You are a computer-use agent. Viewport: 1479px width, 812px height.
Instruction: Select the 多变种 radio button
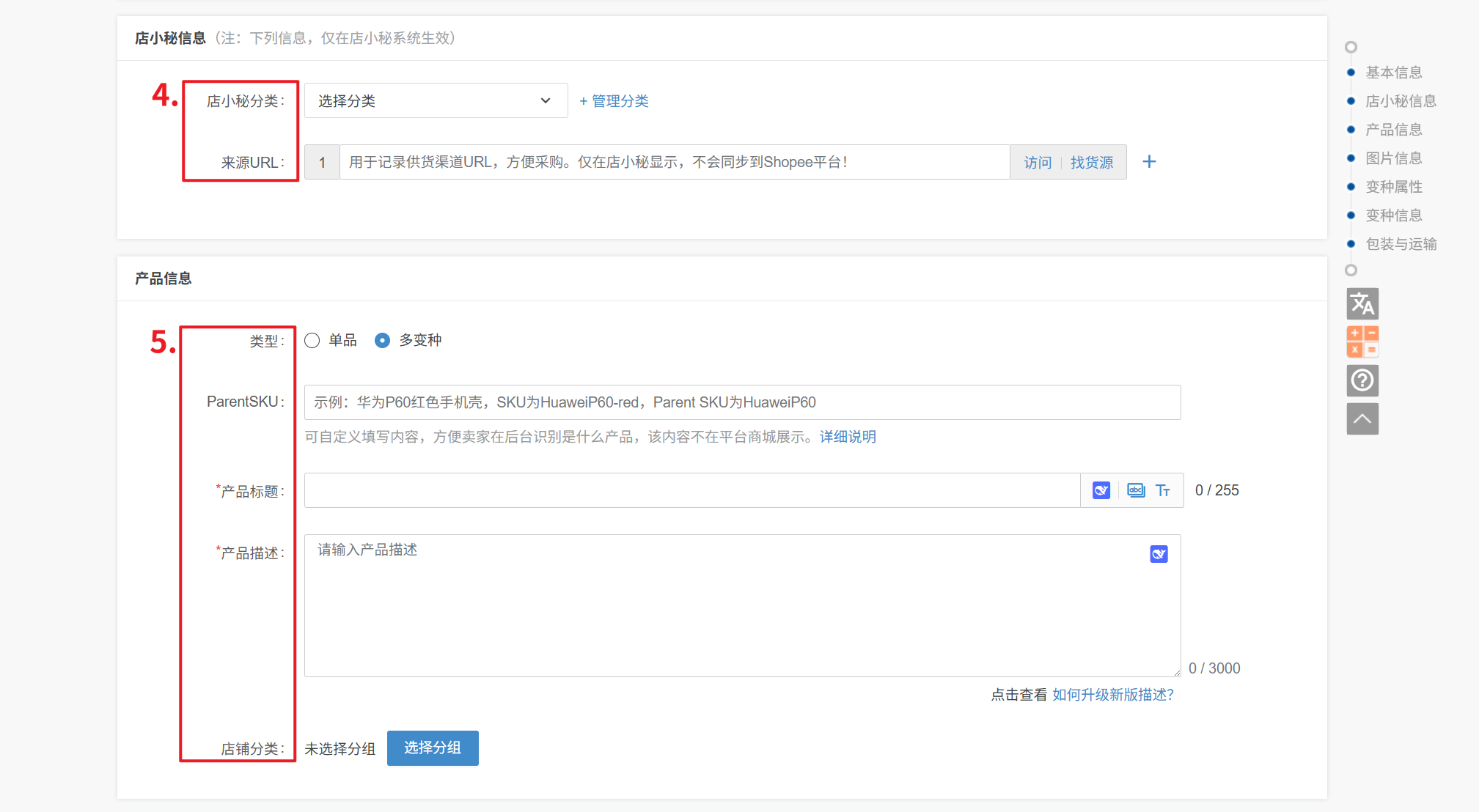(x=382, y=340)
